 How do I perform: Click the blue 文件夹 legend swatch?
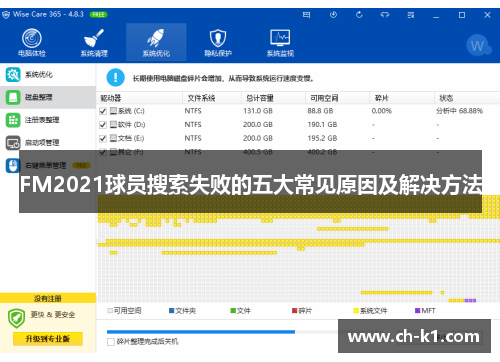[172, 311]
